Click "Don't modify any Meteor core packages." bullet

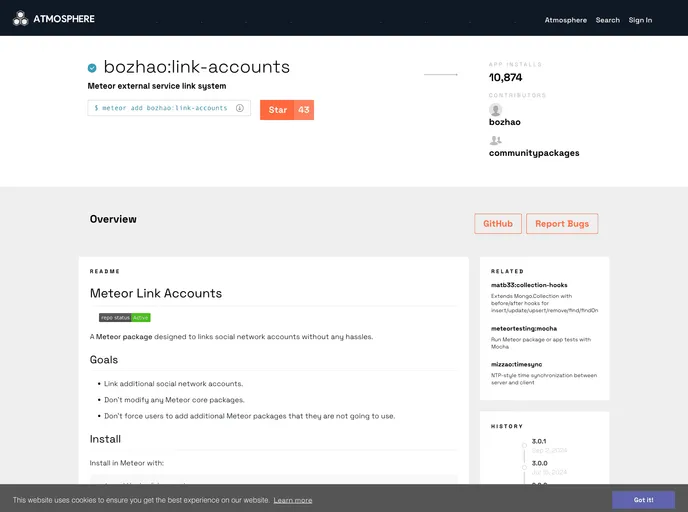(174, 400)
